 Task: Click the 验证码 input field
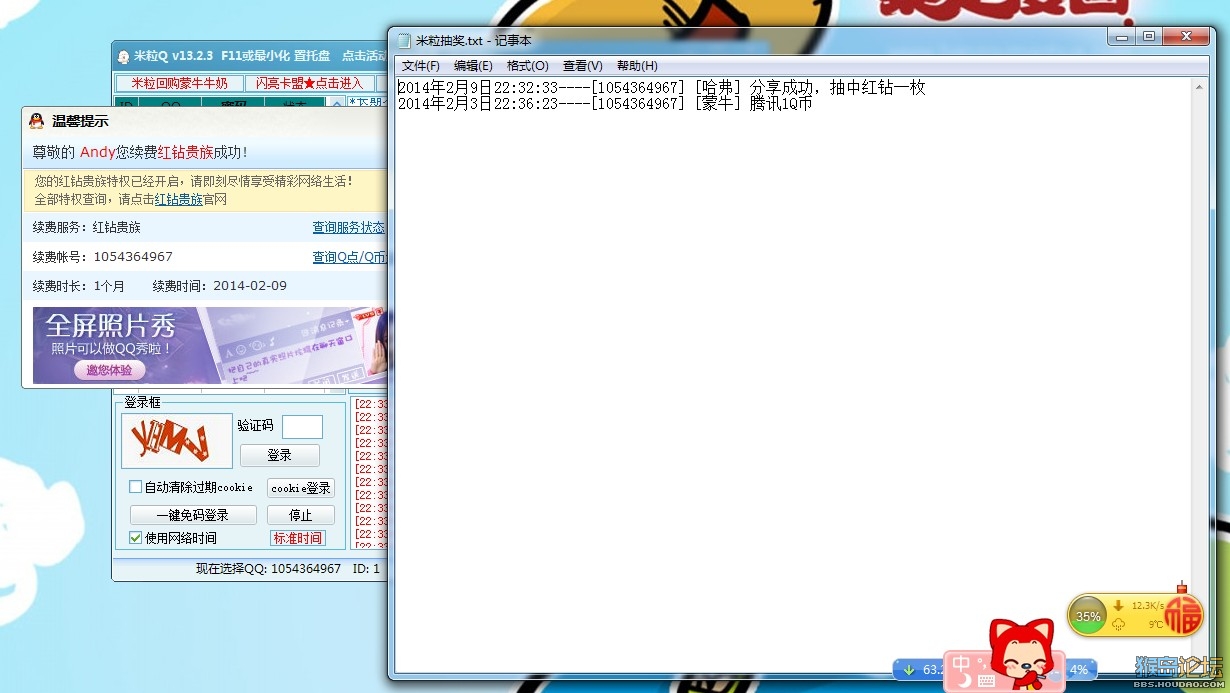click(302, 427)
